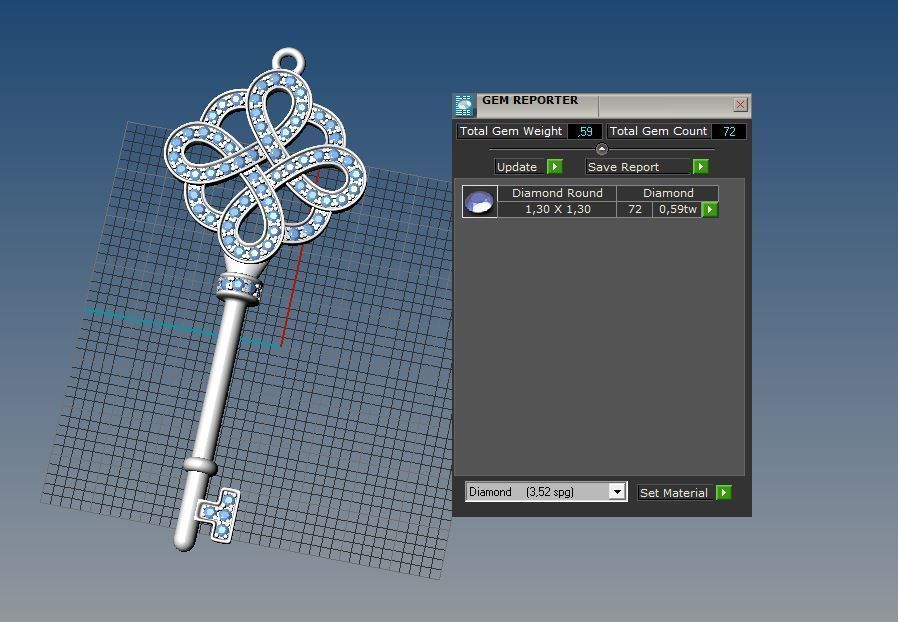Select the 0,59tw weight cell

[677, 209]
